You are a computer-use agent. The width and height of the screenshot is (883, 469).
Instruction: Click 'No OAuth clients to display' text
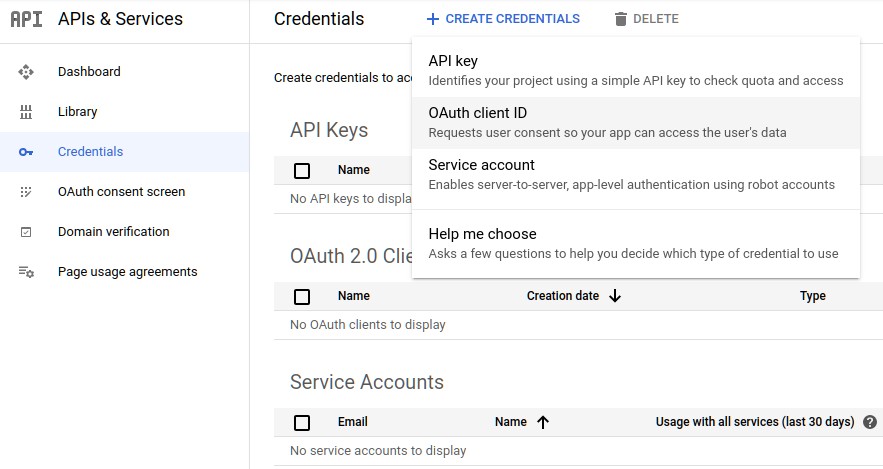point(368,325)
